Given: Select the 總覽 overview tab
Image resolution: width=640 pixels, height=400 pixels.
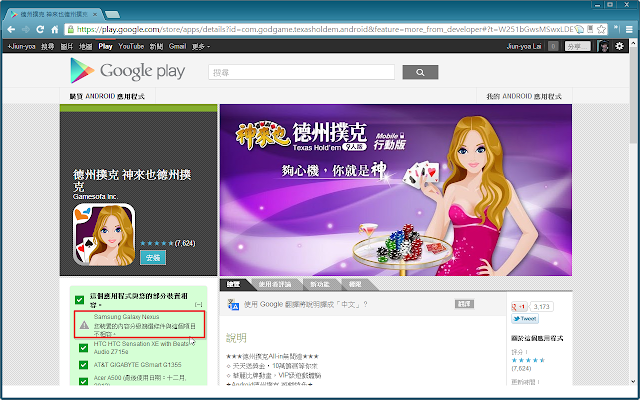Looking at the screenshot, I should point(233,284).
